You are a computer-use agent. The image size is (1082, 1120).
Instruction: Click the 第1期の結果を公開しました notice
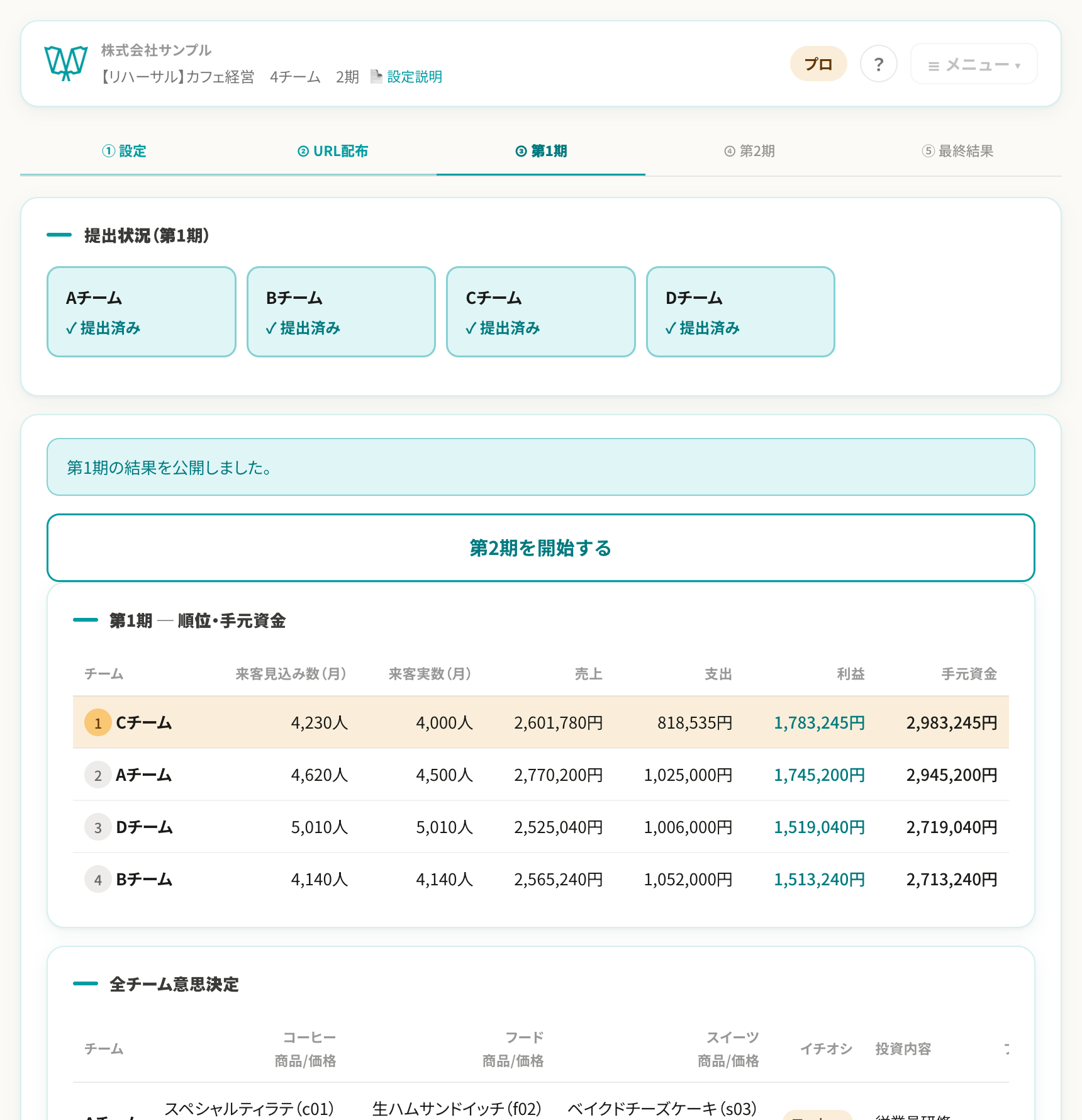[541, 467]
